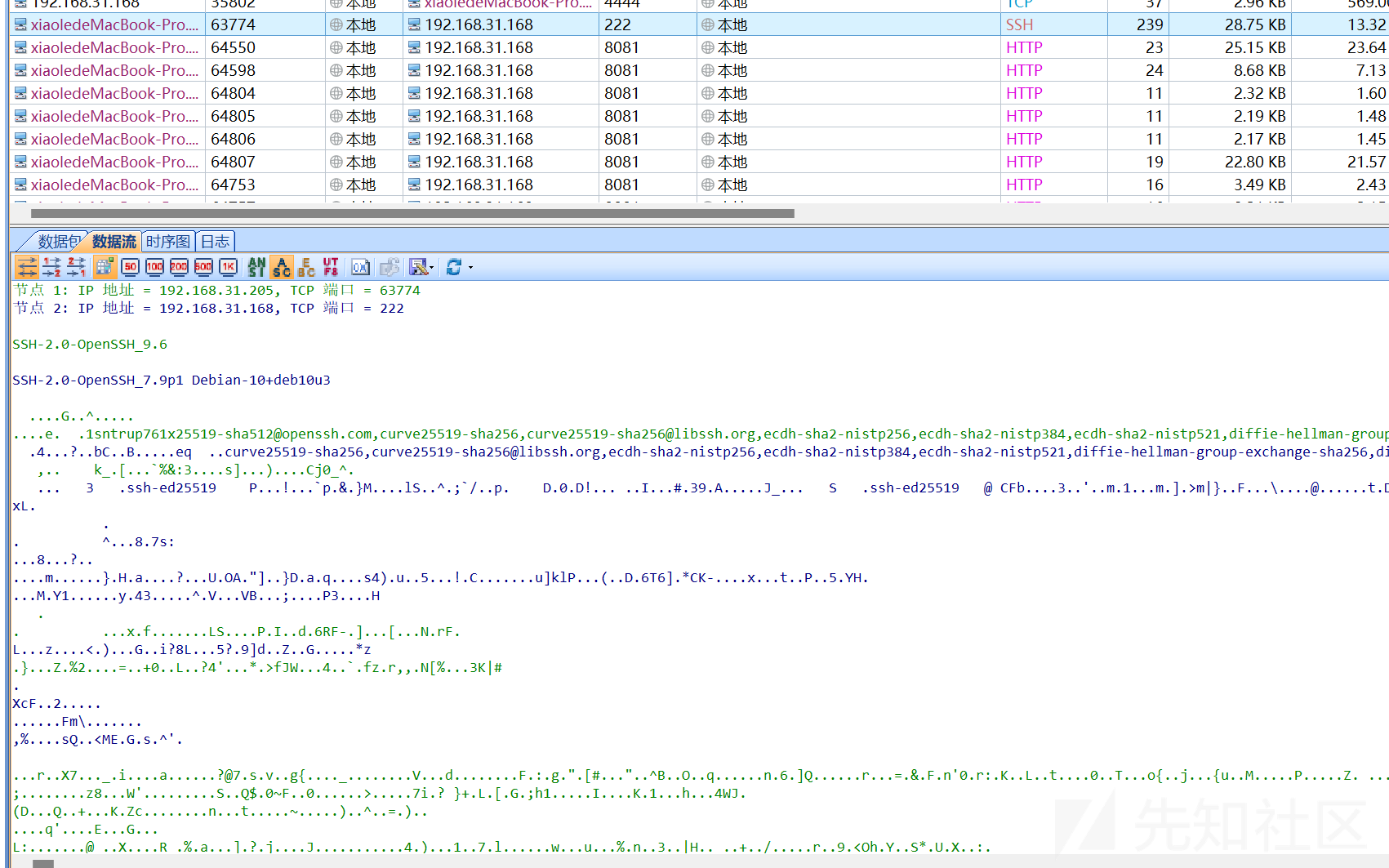
Task: Select the row with source port 64804
Action: pyautogui.click(x=699, y=93)
